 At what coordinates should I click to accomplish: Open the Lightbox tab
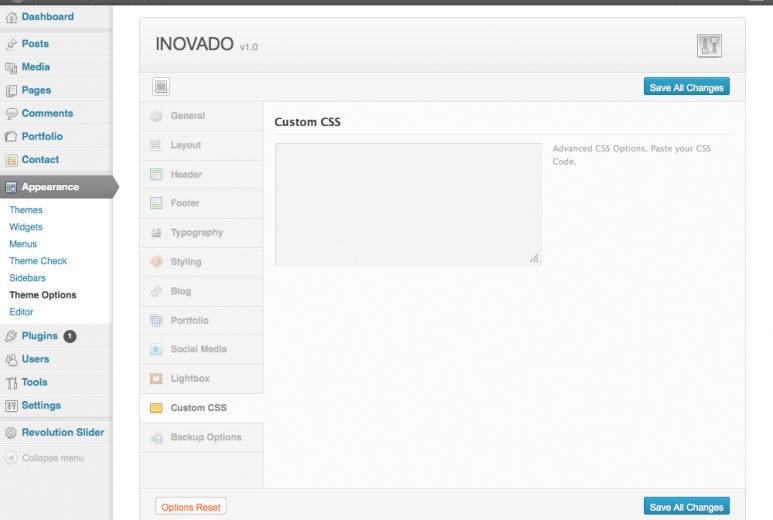(x=202, y=379)
